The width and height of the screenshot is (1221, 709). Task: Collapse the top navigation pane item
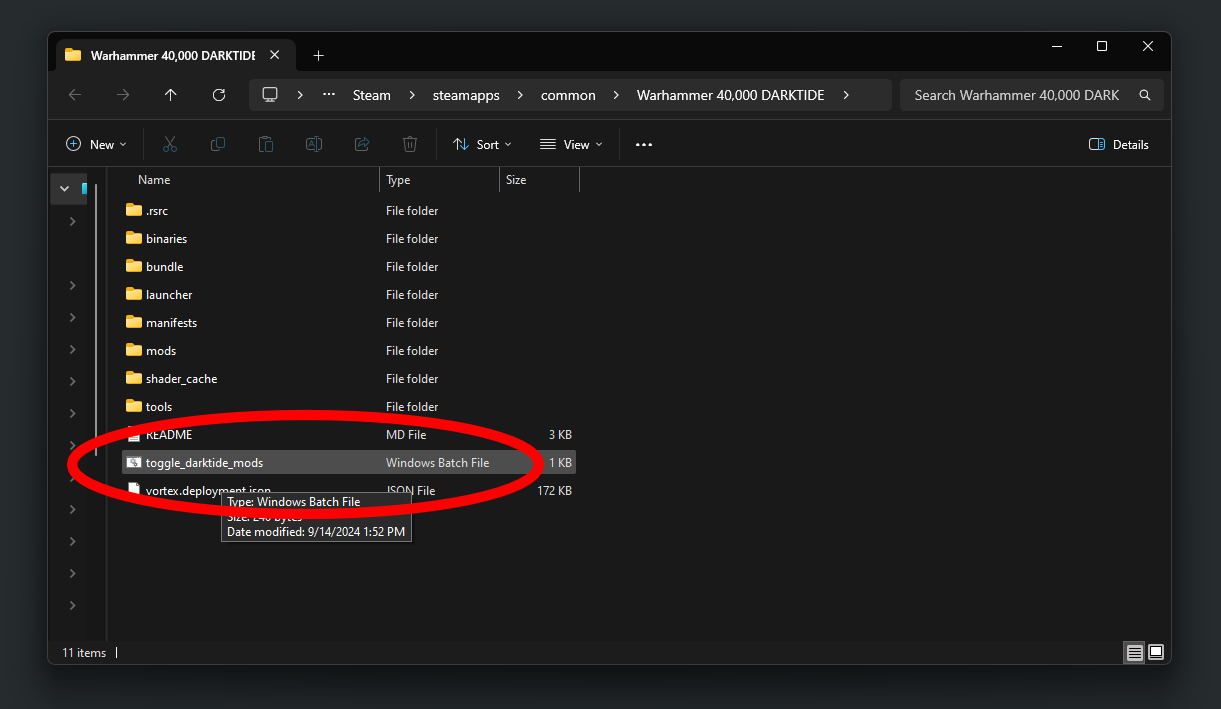[65, 188]
